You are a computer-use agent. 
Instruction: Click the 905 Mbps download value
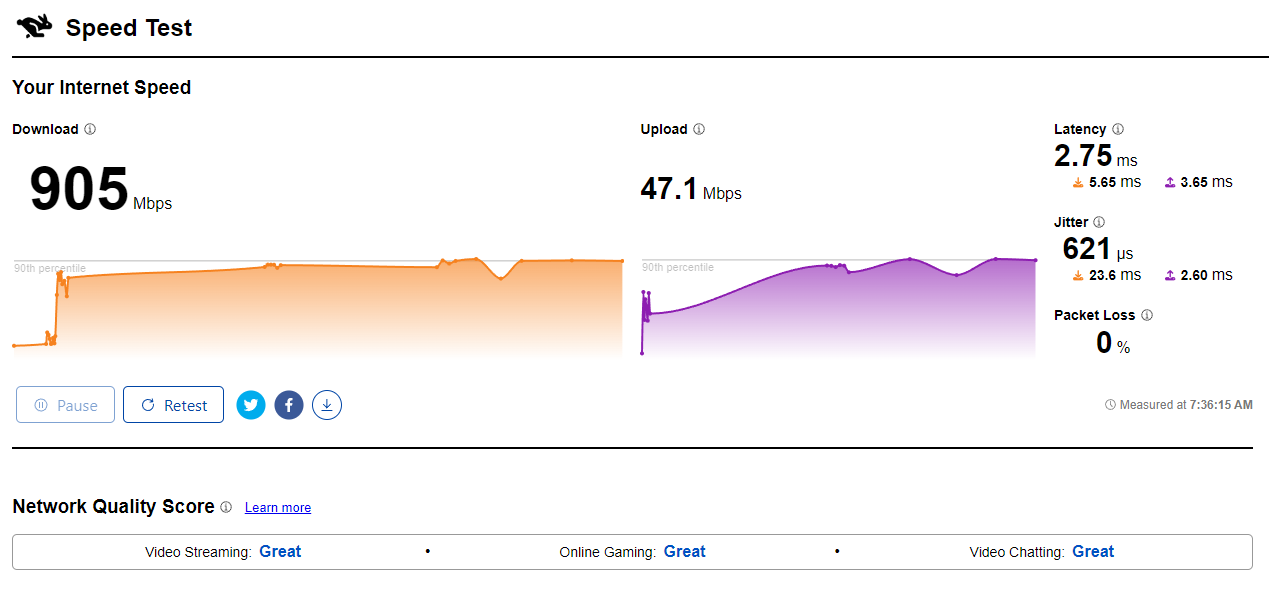101,189
